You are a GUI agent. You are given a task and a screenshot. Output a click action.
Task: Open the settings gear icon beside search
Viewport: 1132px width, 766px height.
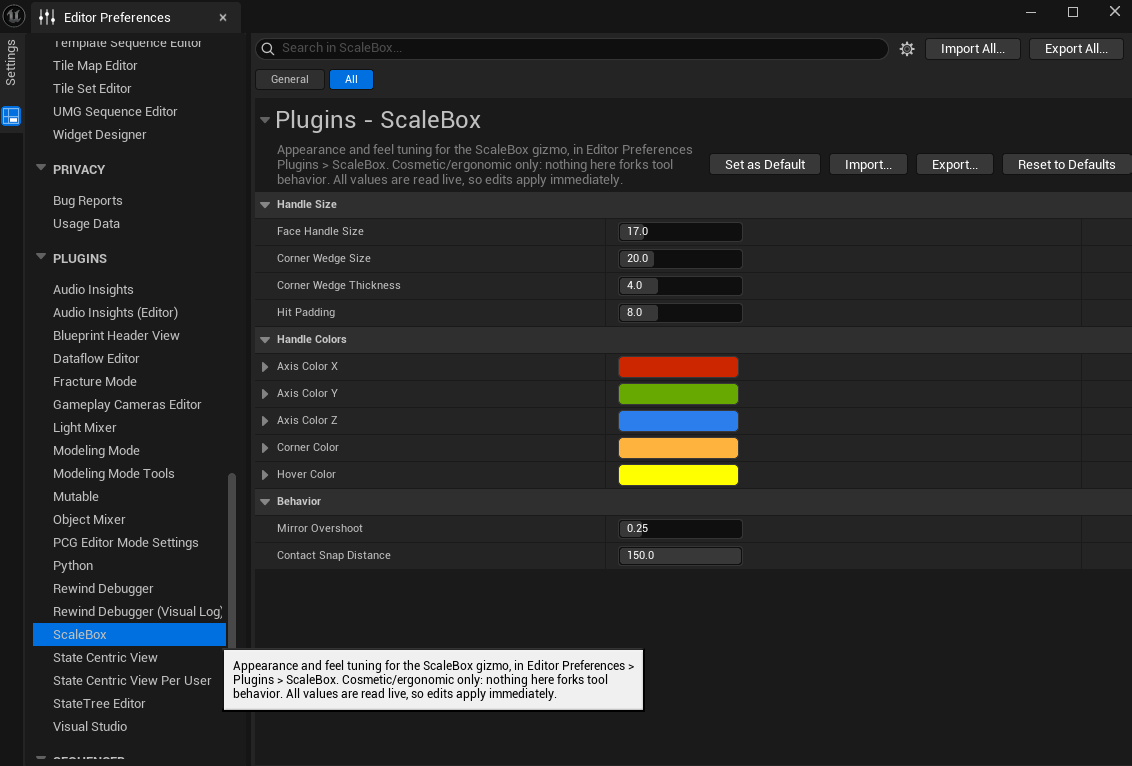[x=907, y=49]
